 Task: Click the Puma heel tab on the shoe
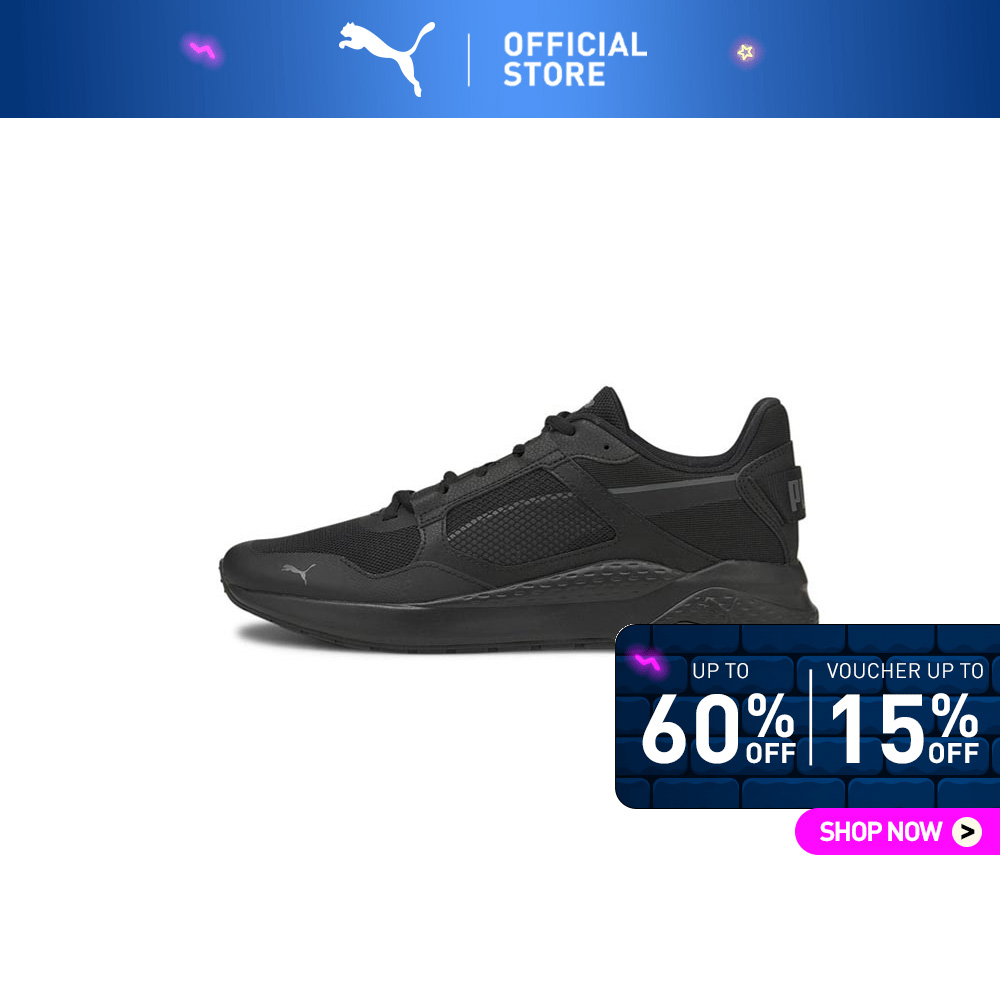(795, 494)
